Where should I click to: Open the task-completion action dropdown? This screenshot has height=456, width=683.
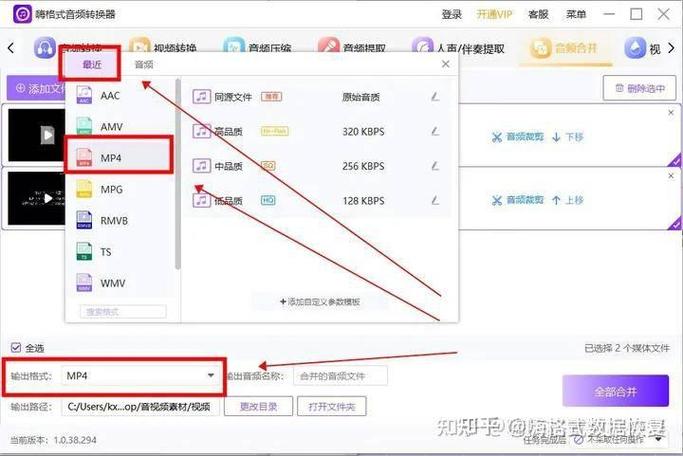(x=659, y=439)
